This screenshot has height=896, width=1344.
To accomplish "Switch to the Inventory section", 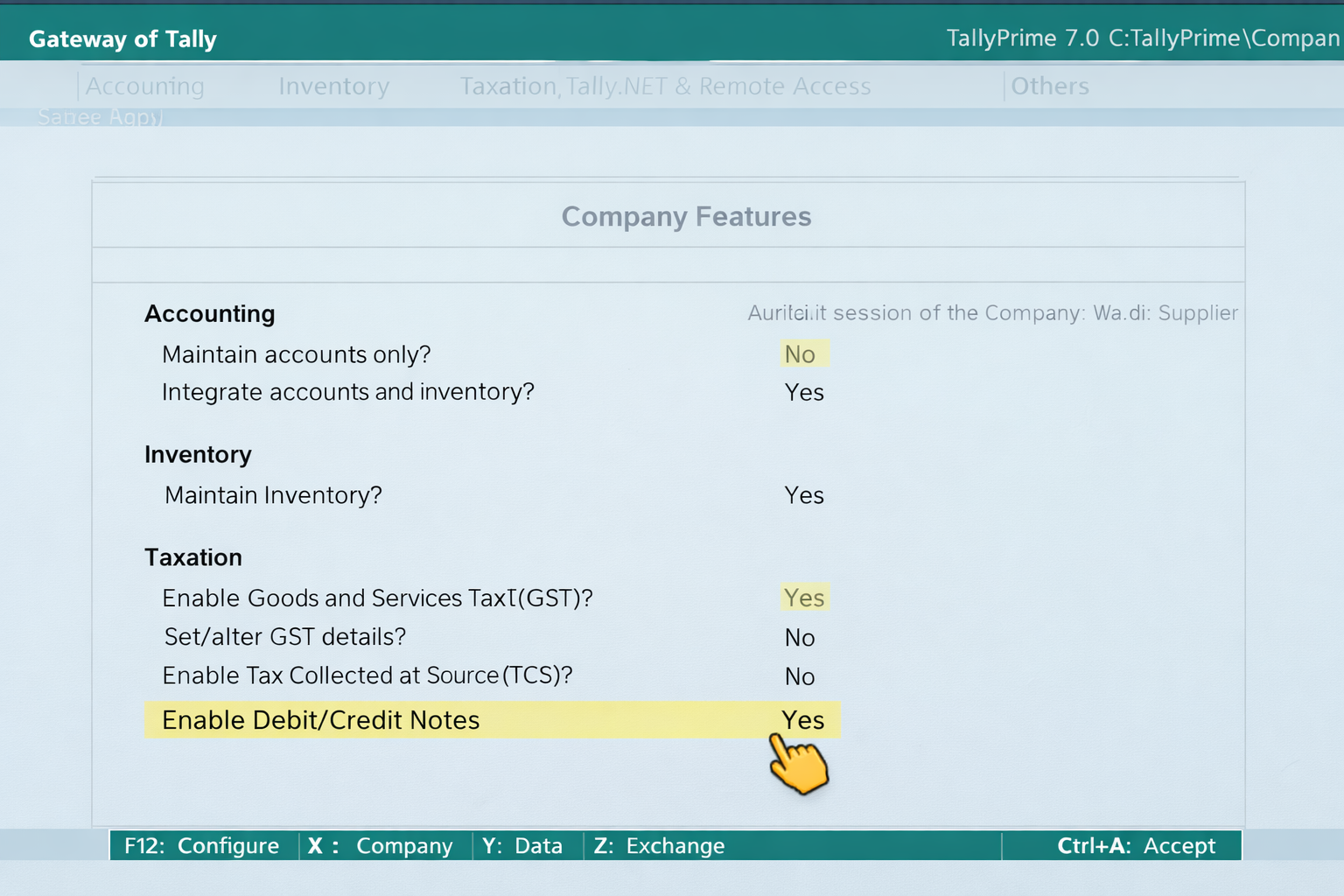I will (x=333, y=86).
